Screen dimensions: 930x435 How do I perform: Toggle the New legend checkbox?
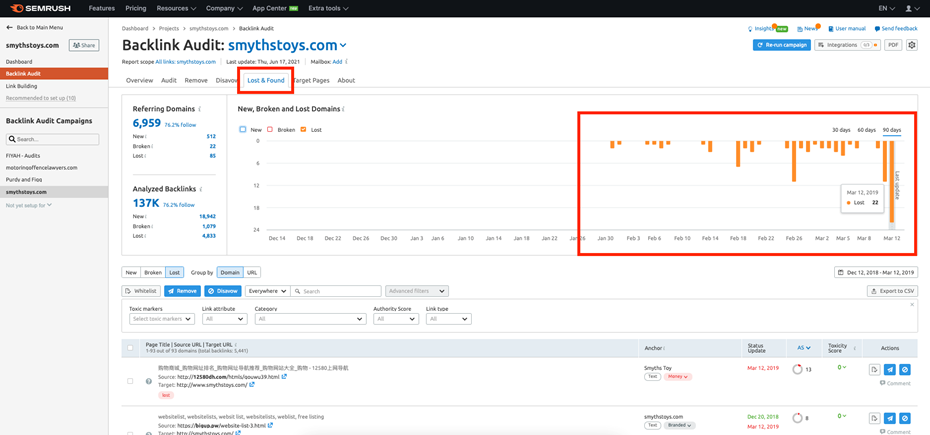pos(243,129)
